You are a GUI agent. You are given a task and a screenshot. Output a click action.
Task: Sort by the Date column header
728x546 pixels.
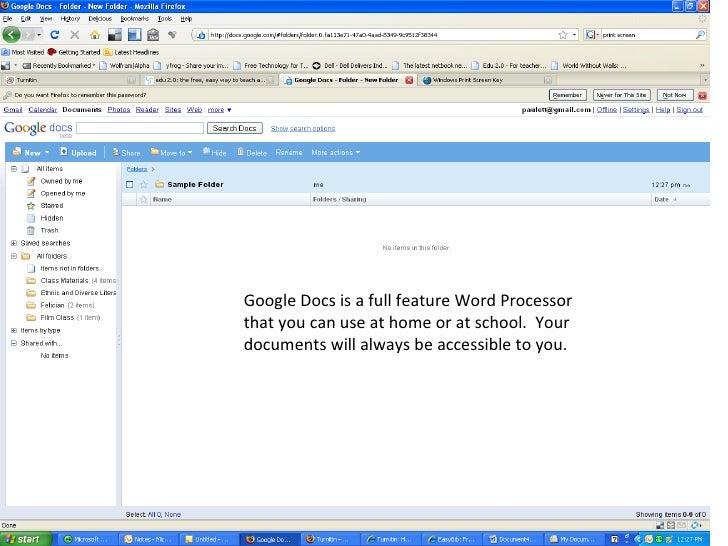click(662, 199)
